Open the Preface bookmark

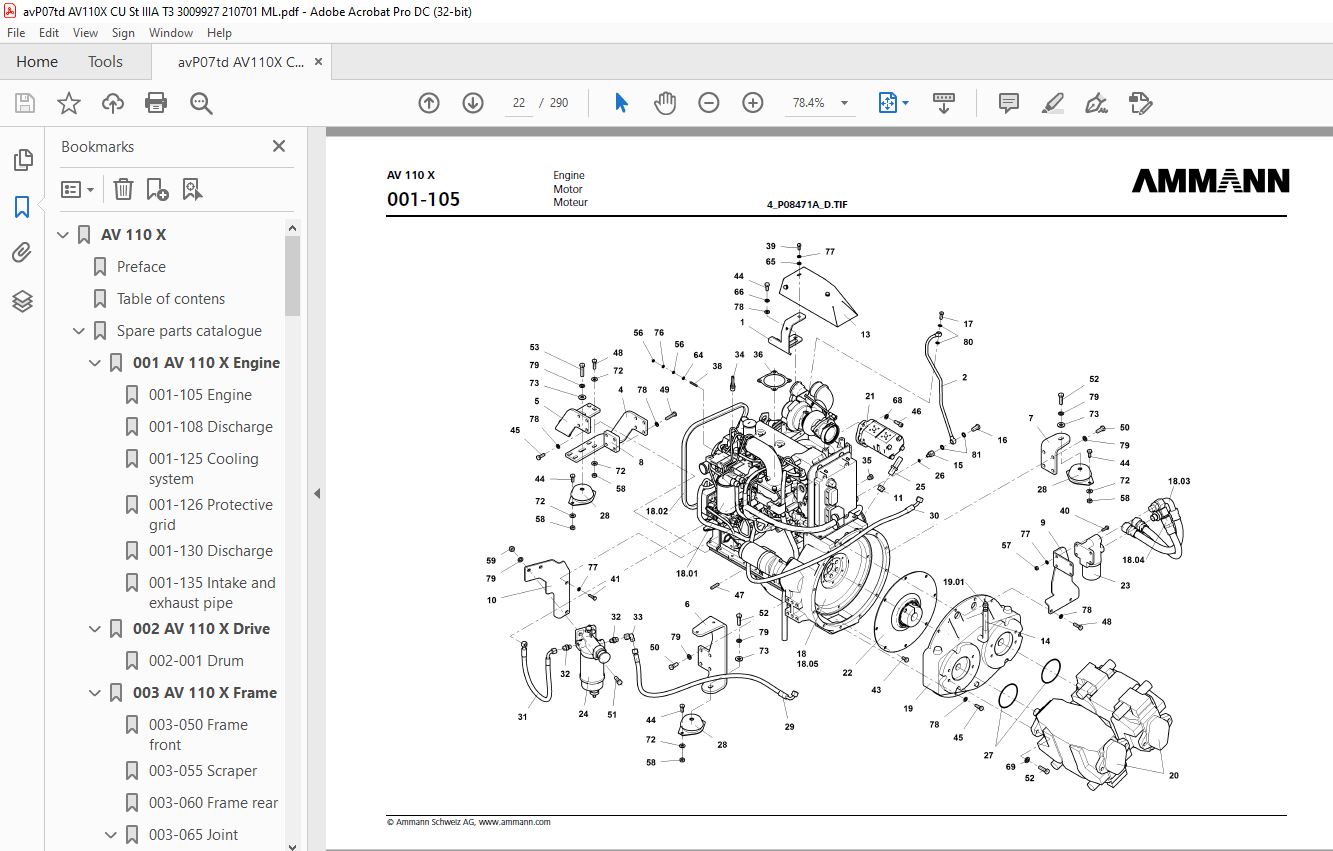point(141,267)
